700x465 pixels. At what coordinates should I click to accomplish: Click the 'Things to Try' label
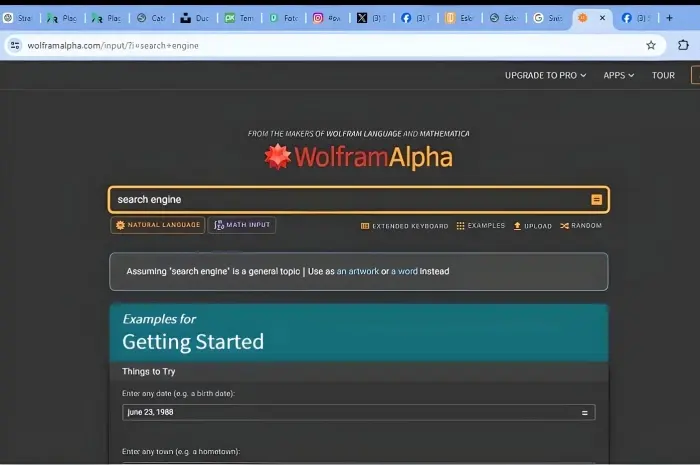click(149, 371)
